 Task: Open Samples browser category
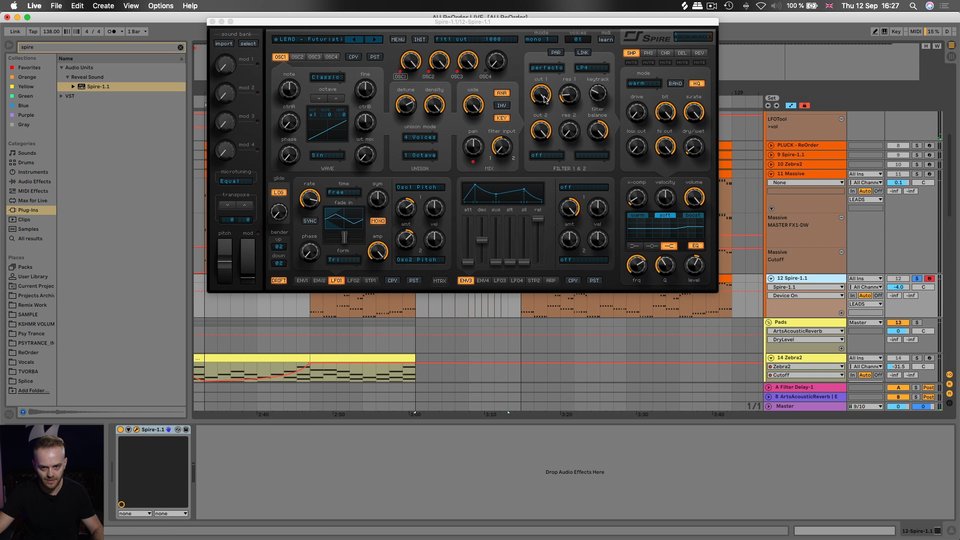click(28, 229)
